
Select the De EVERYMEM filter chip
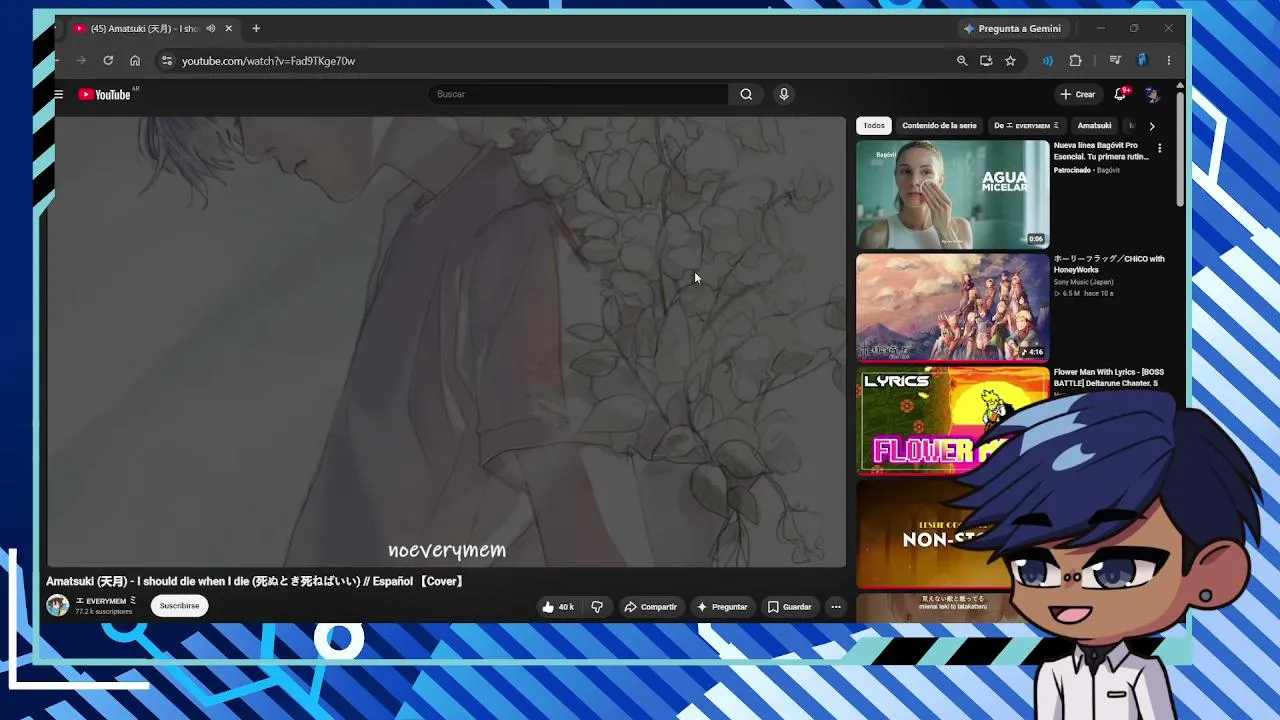1026,126
